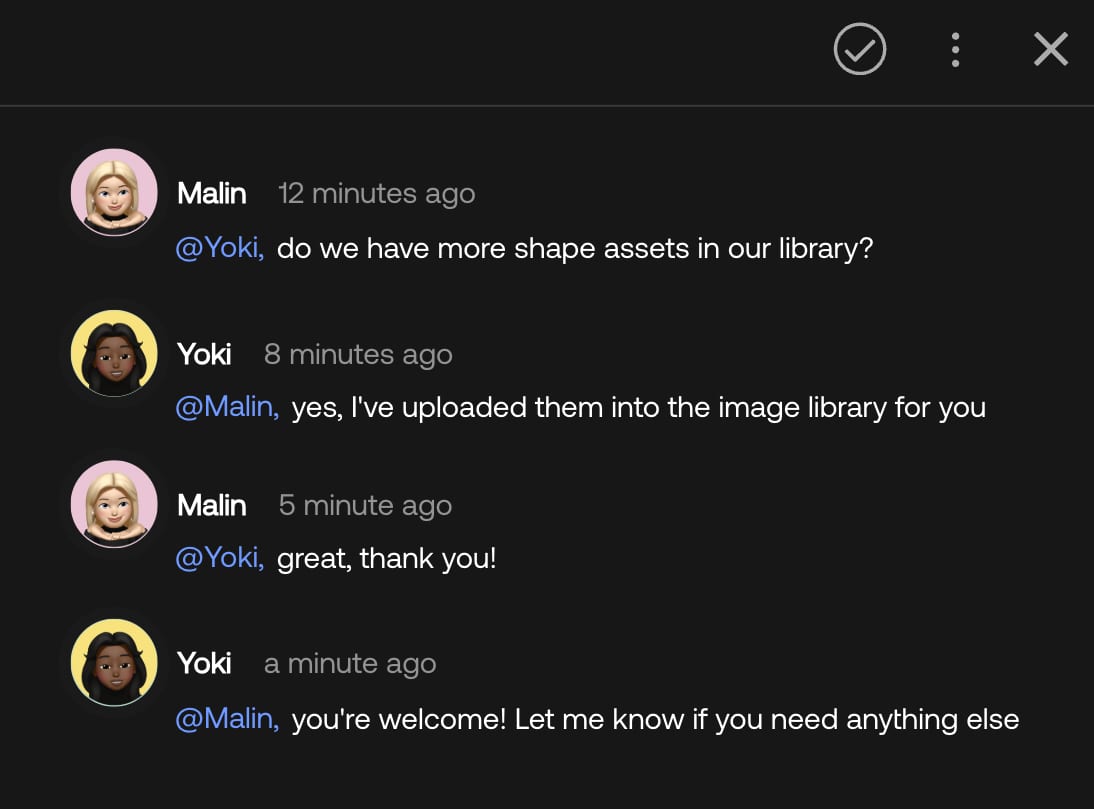Click the name Yoki on the latest comment
The width and height of the screenshot is (1094, 809).
(x=204, y=663)
